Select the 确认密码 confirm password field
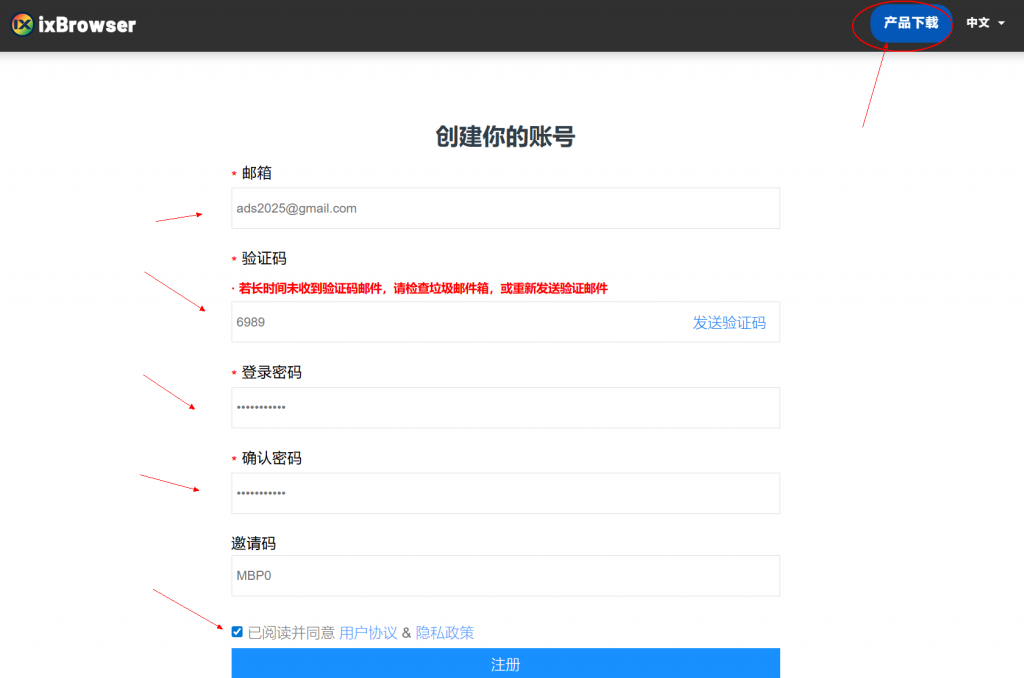Screen dimensions: 1024x678 (505, 493)
